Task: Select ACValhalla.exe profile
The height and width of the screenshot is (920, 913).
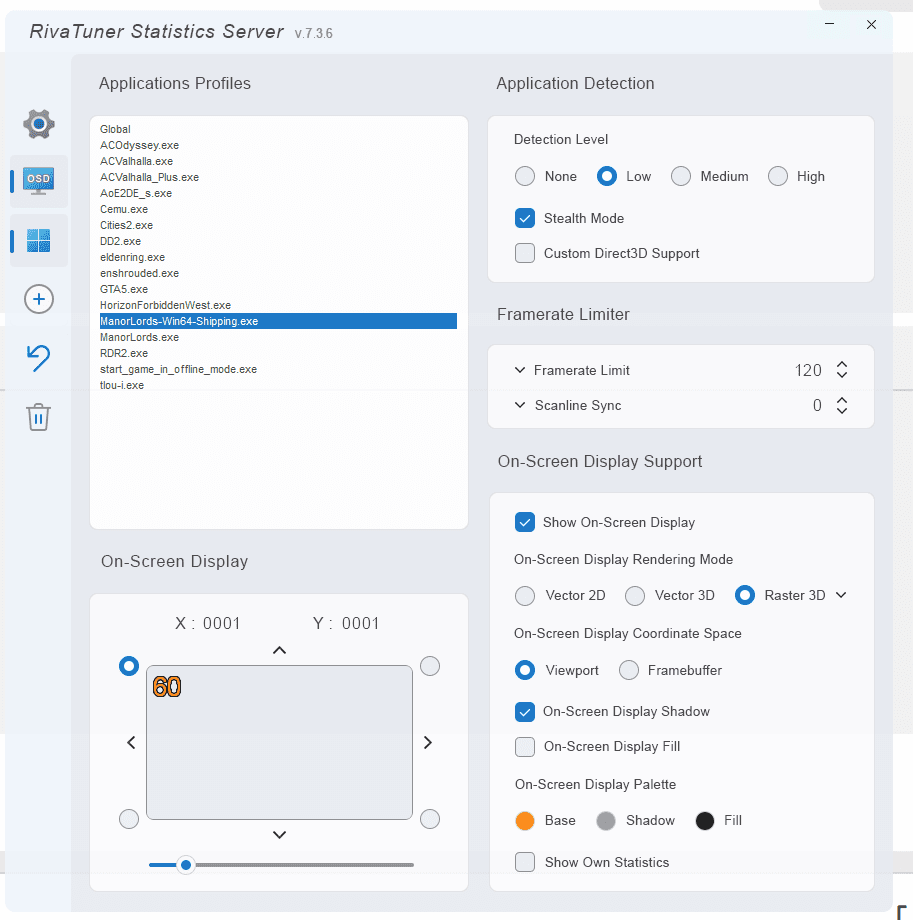Action: [x=278, y=161]
